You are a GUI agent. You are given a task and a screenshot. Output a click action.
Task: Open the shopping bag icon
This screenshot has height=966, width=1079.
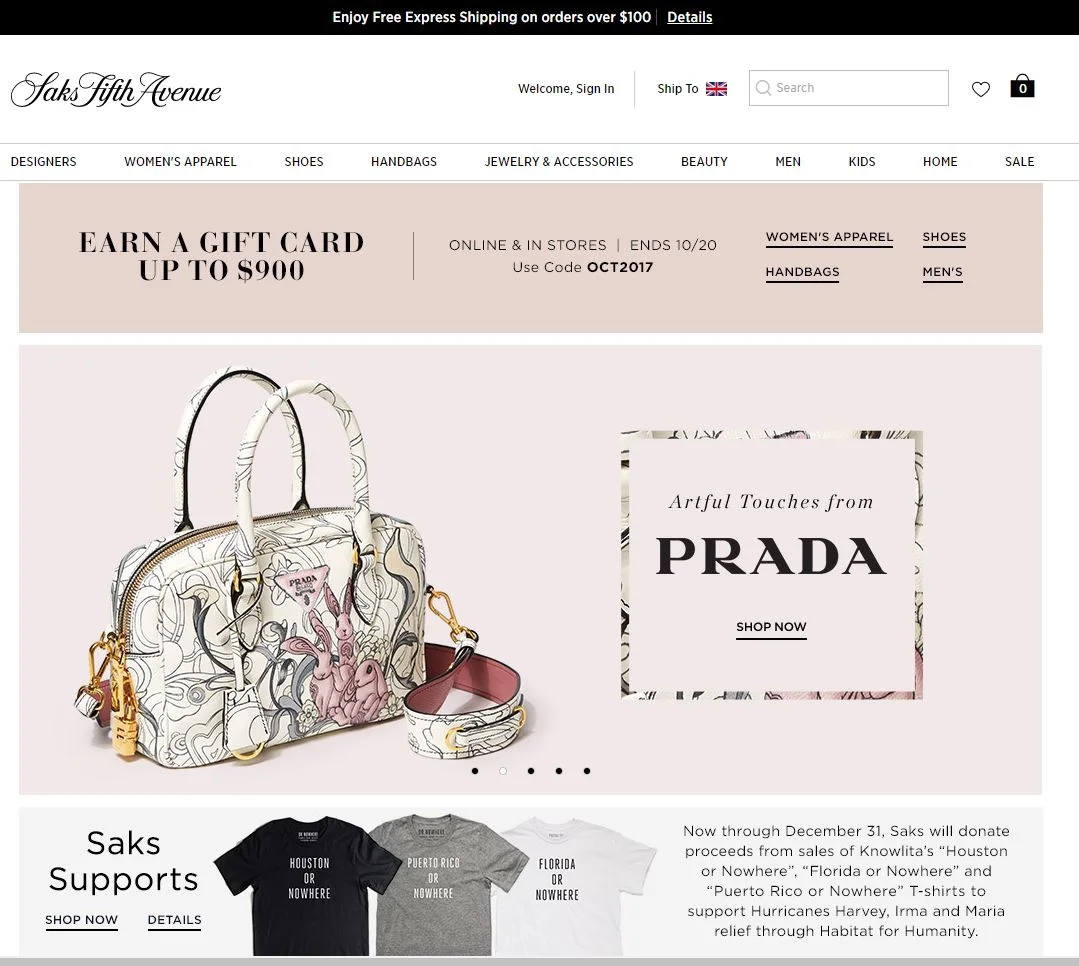(x=1022, y=86)
